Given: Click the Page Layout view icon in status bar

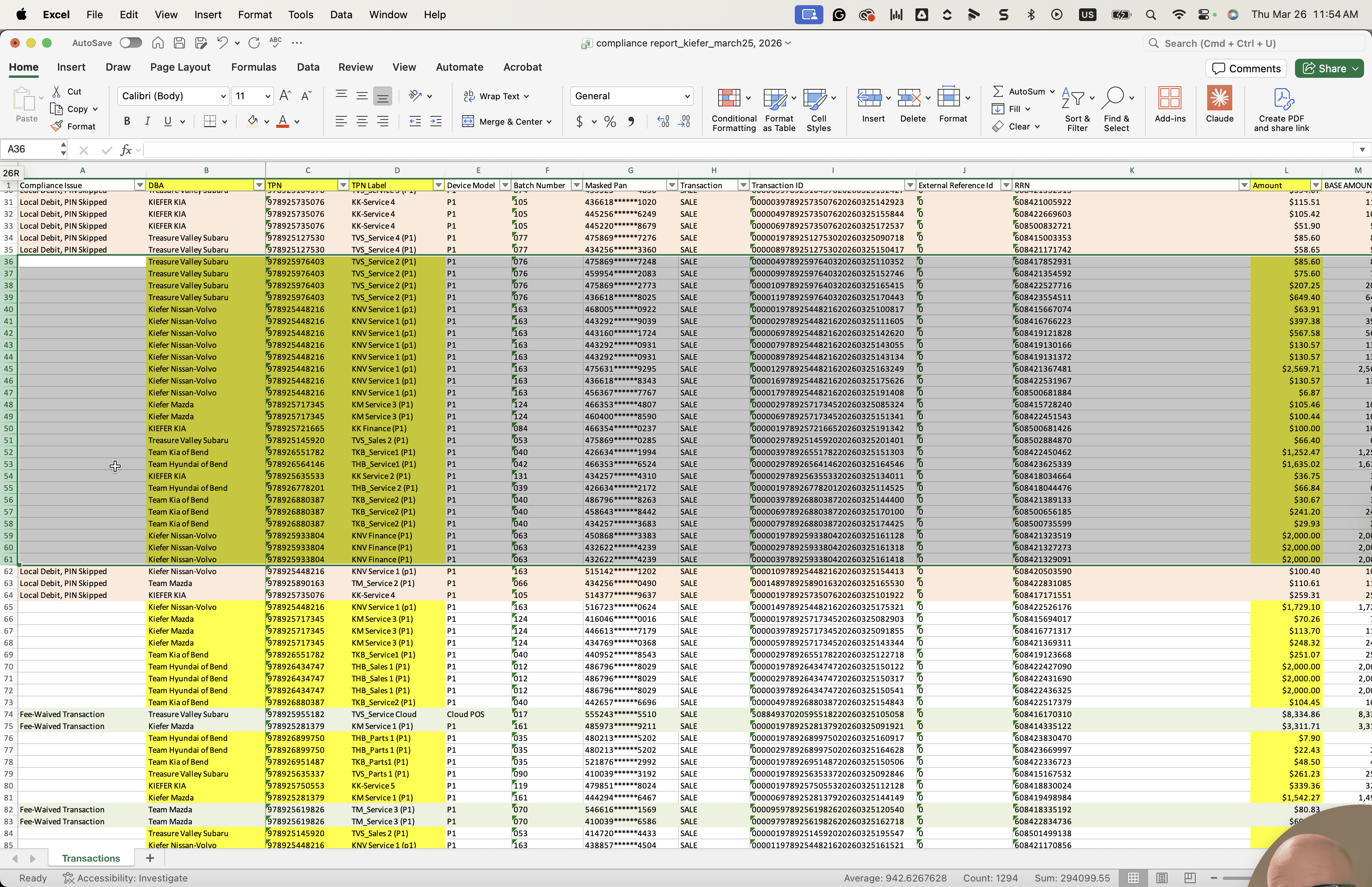Looking at the screenshot, I should pyautogui.click(x=1161, y=878).
